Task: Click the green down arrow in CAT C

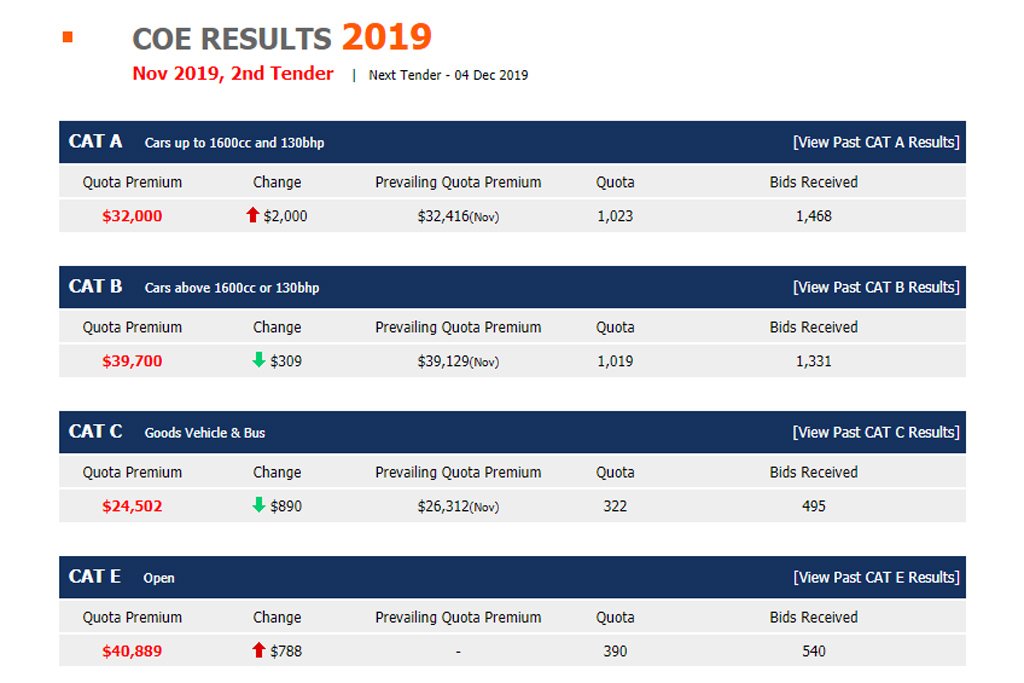Action: coord(259,505)
